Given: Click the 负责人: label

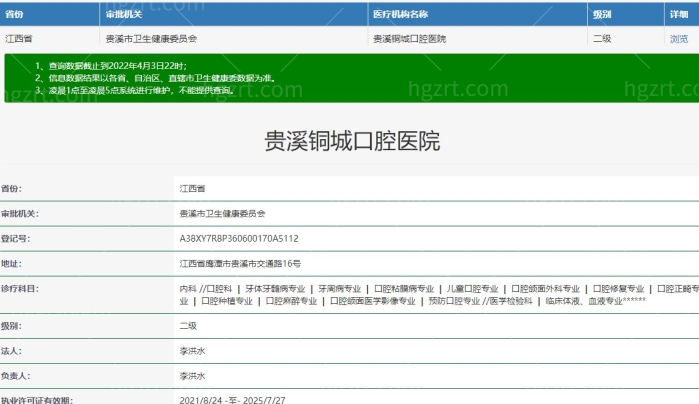Looking at the screenshot, I should (16, 376).
